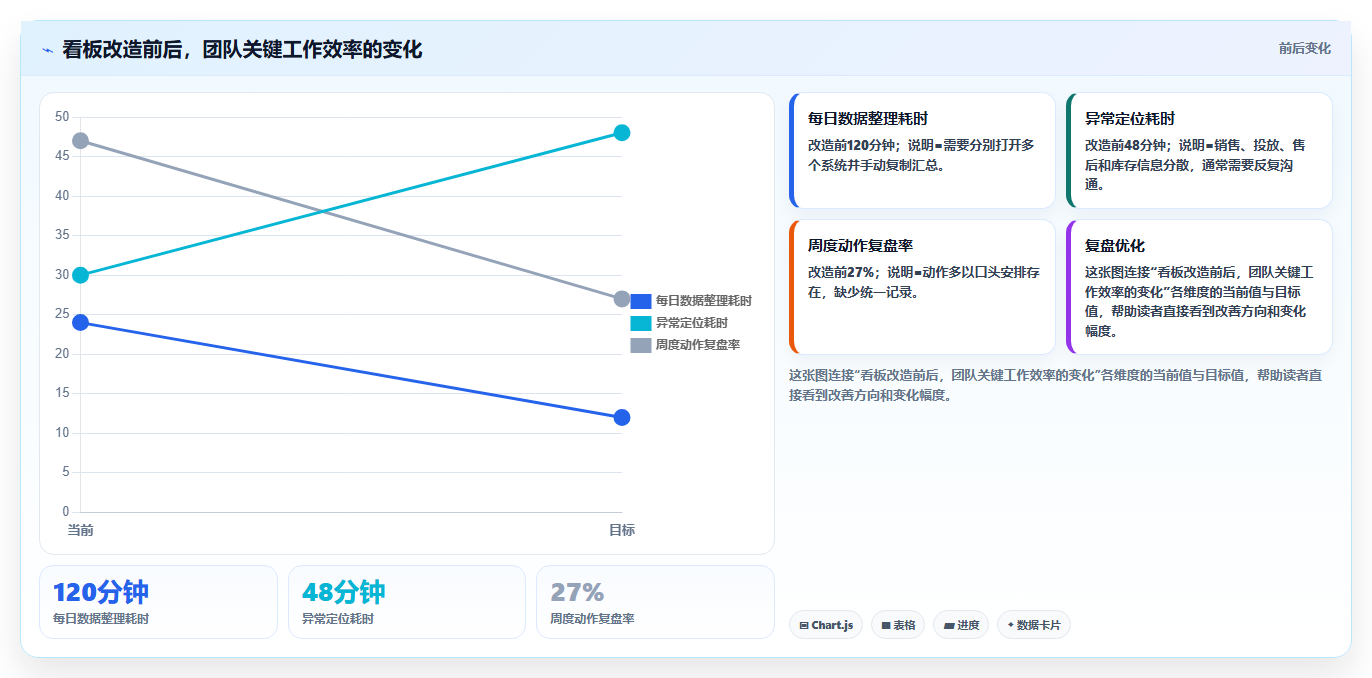Toggle 异常定位耗时 legend color box
The width and height of the screenshot is (1372, 678).
click(641, 323)
